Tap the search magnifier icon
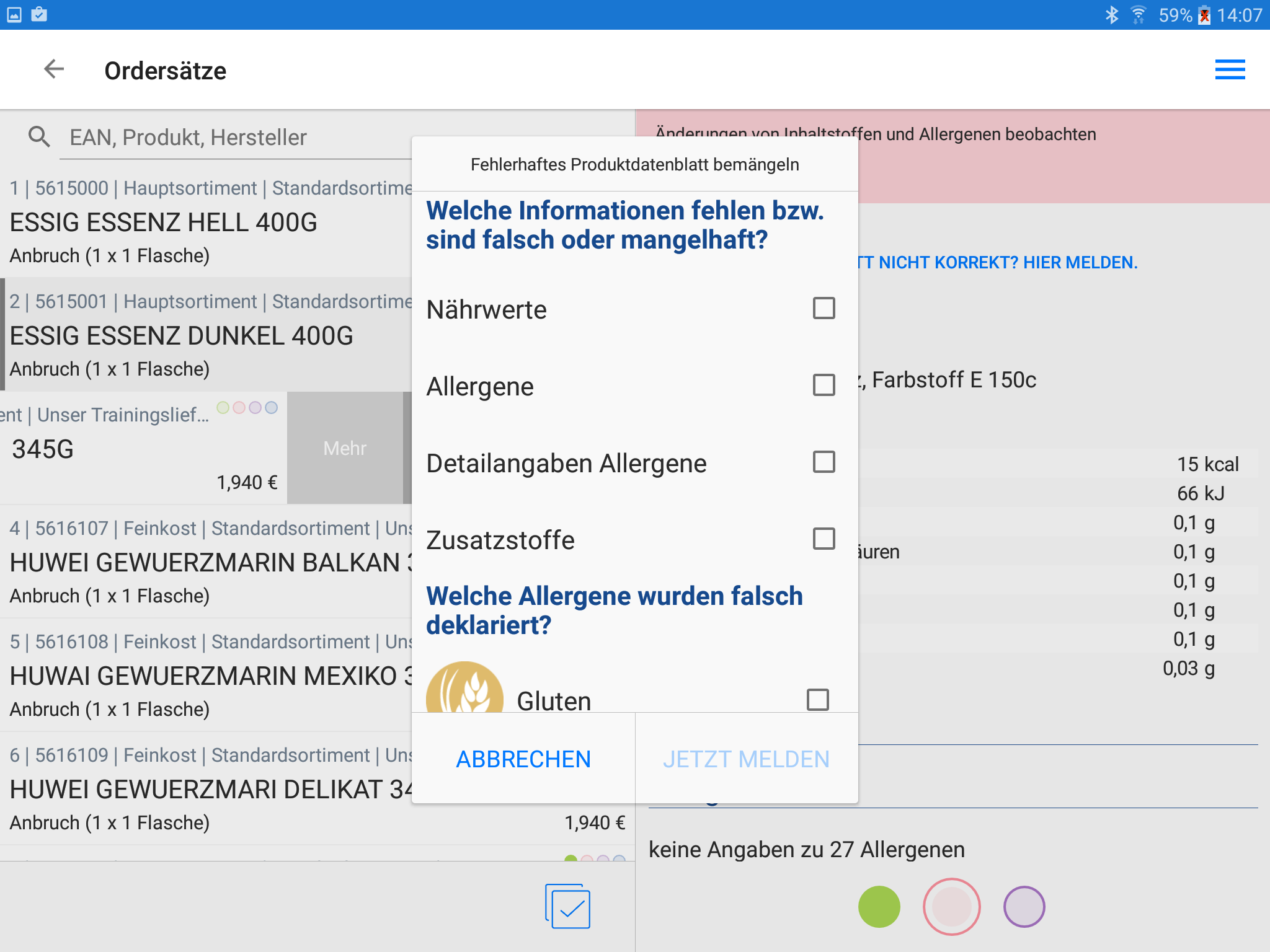The image size is (1270, 952). (39, 136)
